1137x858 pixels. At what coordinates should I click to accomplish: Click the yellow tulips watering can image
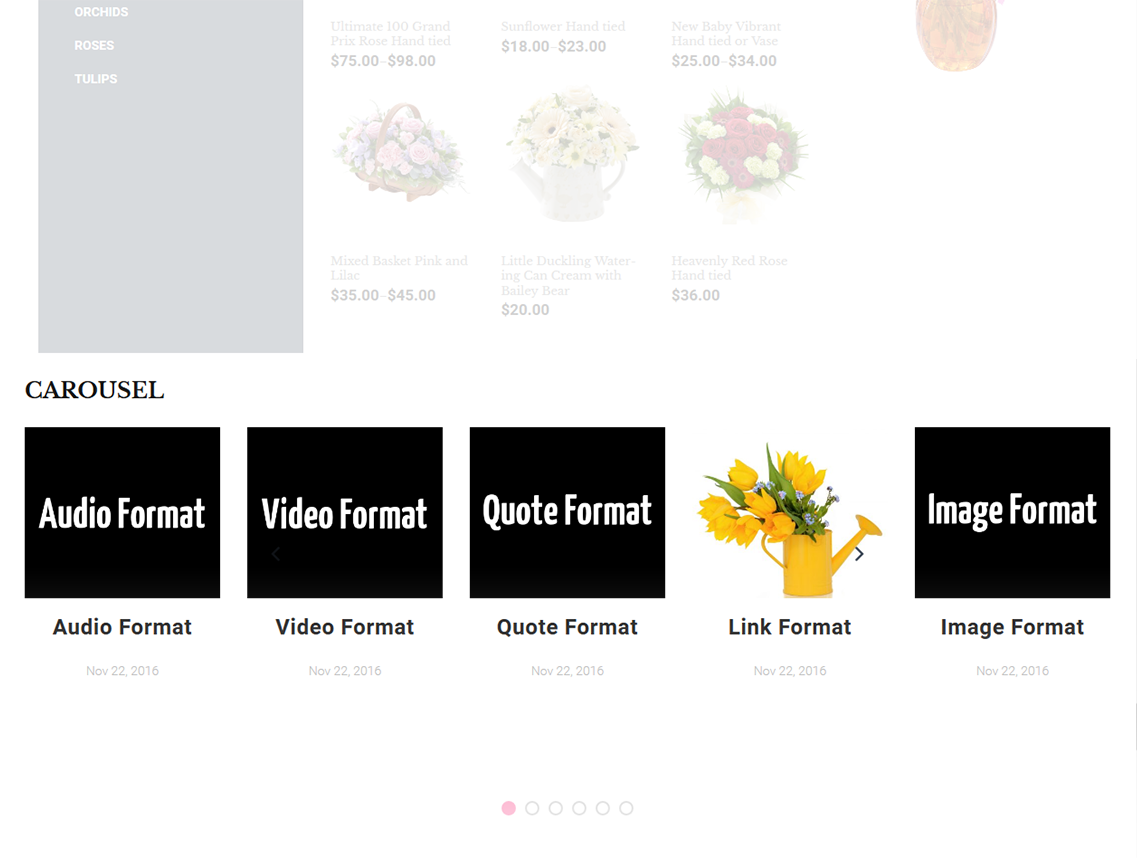click(789, 512)
